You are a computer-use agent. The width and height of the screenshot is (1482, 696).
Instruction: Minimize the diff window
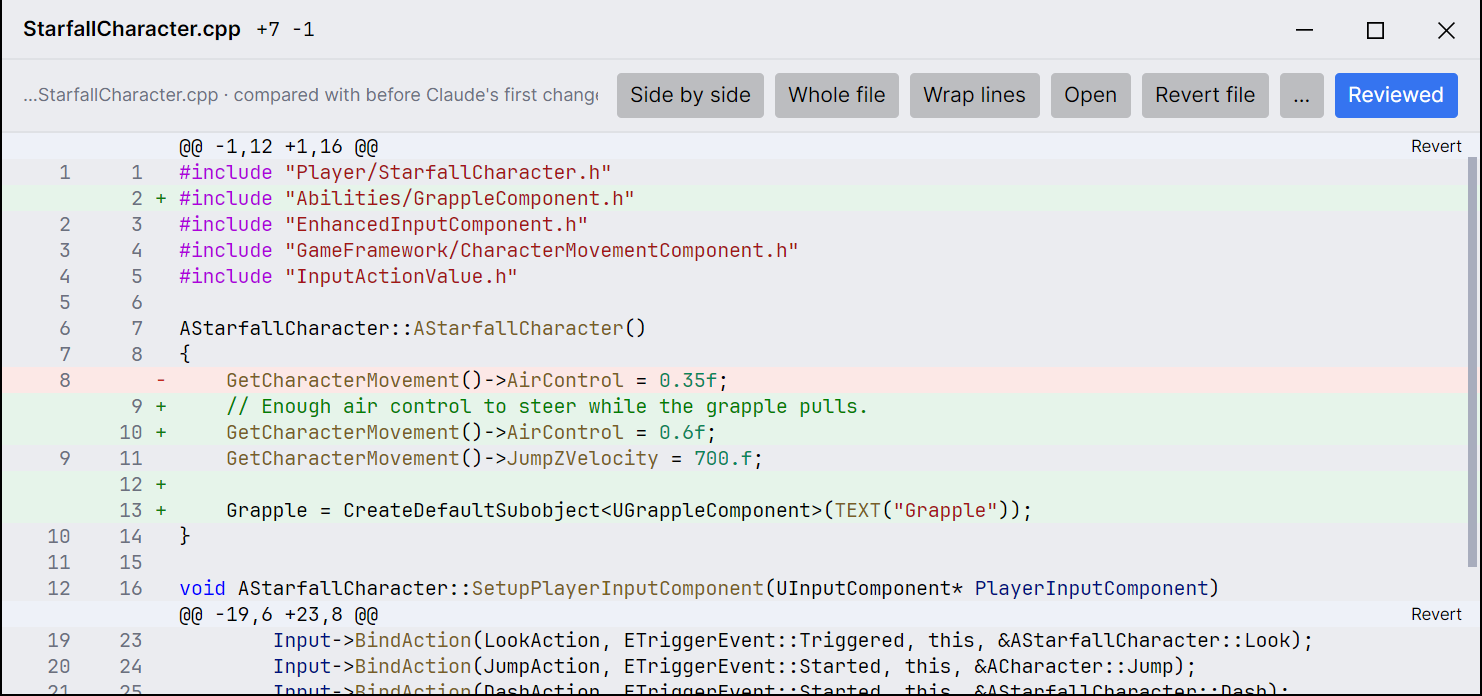(x=1304, y=30)
